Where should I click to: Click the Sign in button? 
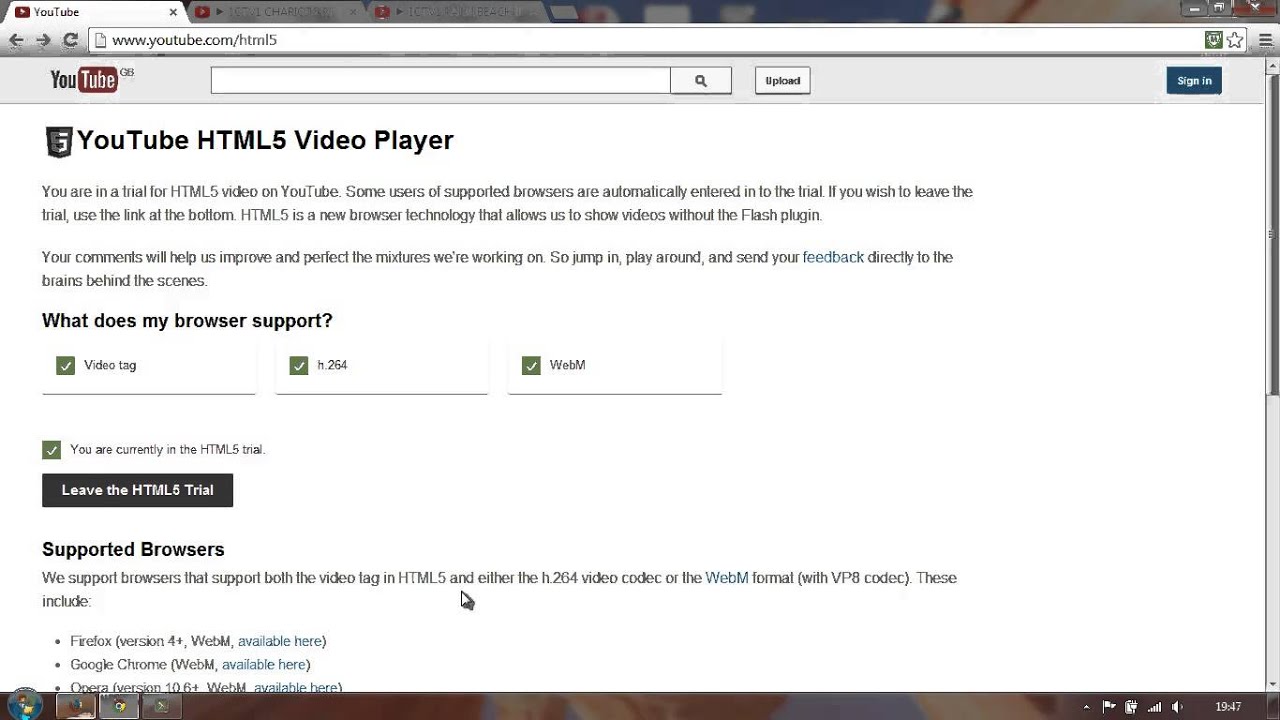1194,81
